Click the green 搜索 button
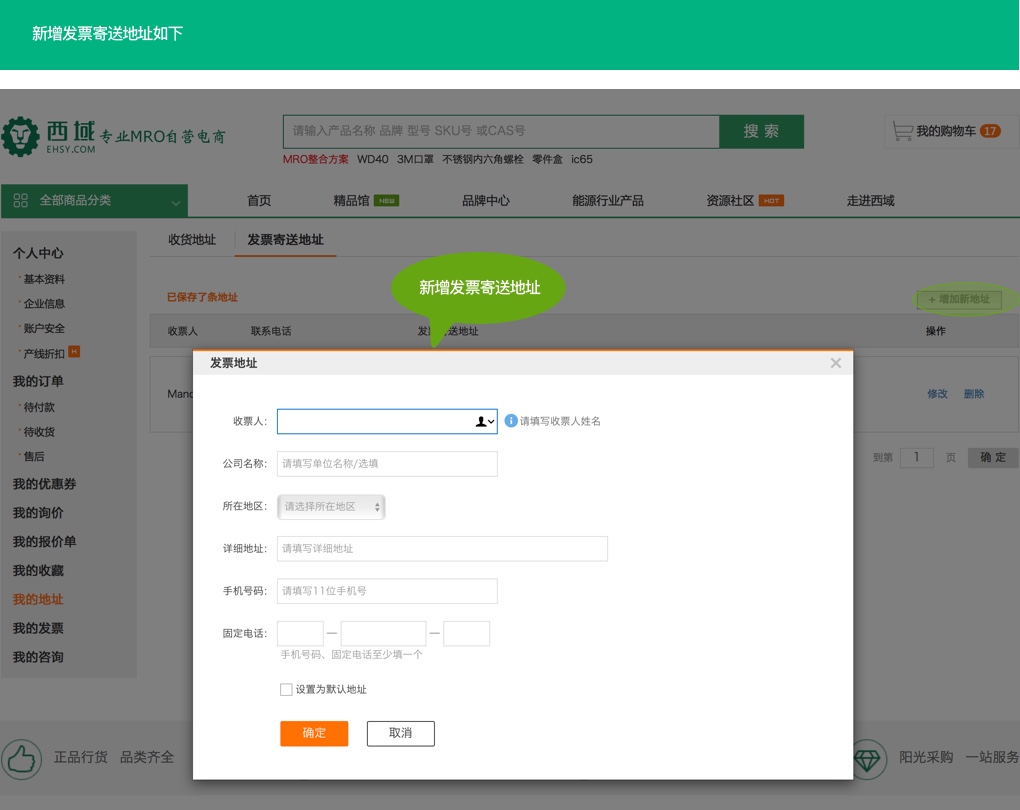This screenshot has width=1020, height=810. click(761, 131)
